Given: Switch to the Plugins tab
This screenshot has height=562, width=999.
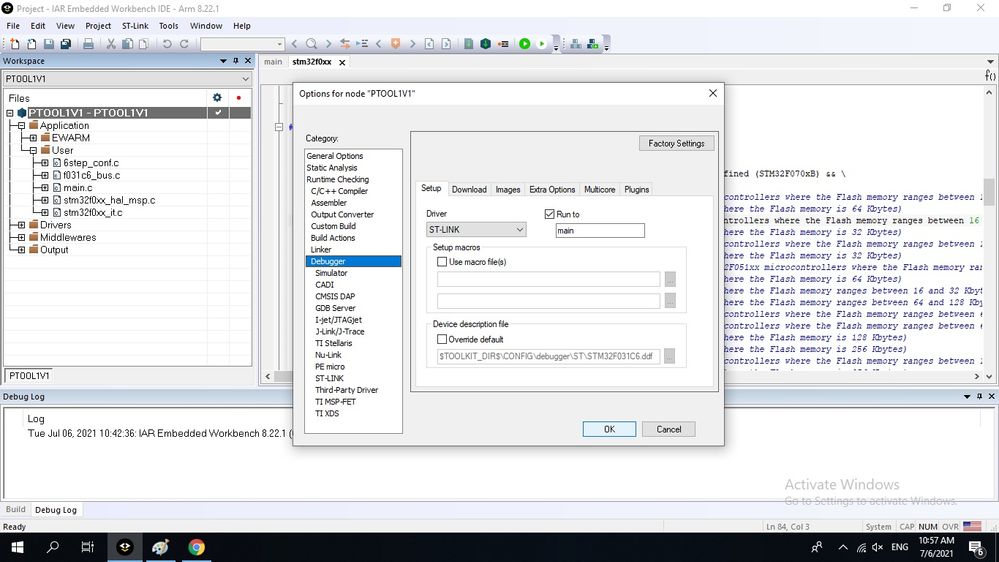Looking at the screenshot, I should (636, 189).
